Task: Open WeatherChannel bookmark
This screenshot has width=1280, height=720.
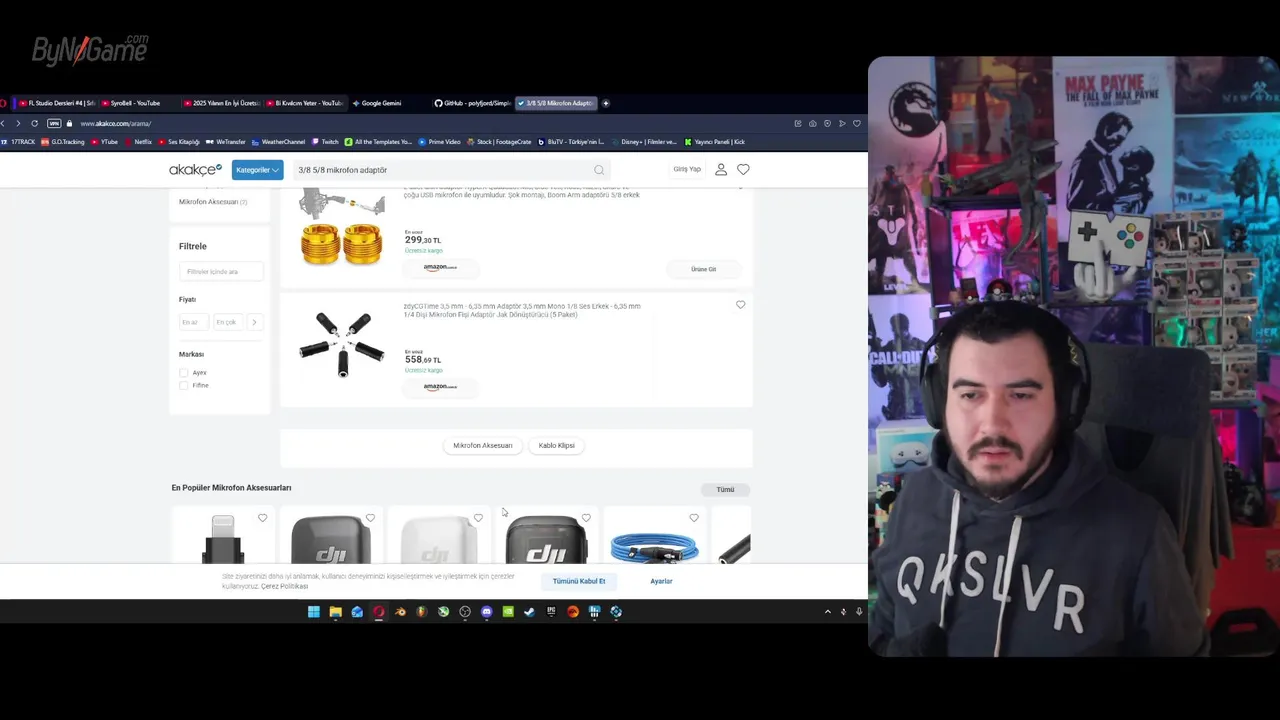Action: pos(279,142)
